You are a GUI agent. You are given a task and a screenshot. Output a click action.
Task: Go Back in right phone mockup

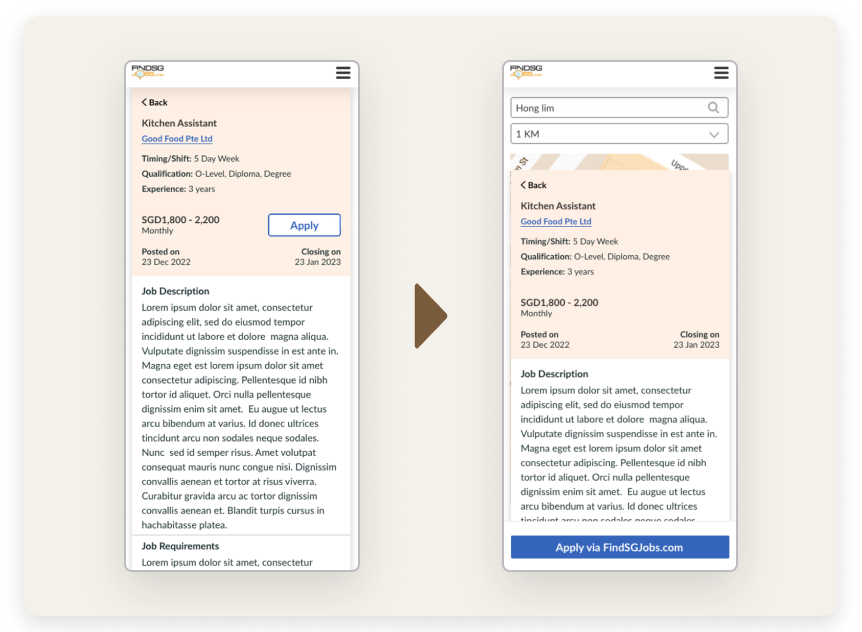tap(533, 185)
